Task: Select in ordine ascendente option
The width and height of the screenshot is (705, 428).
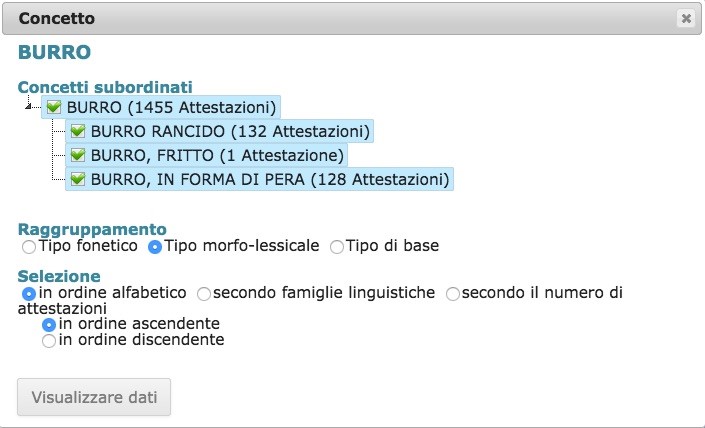Action: 49,325
